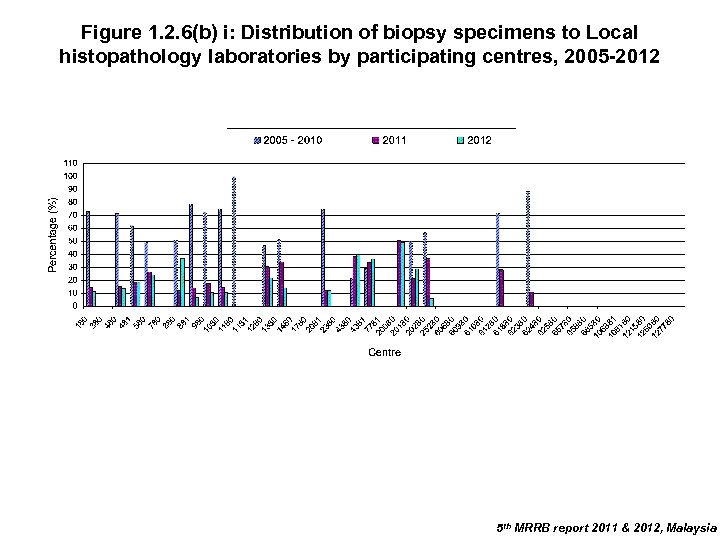The width and height of the screenshot is (720, 540).
Task: Click the hatched 2005-2010 bar above centre 2081
Action: tap(323, 258)
